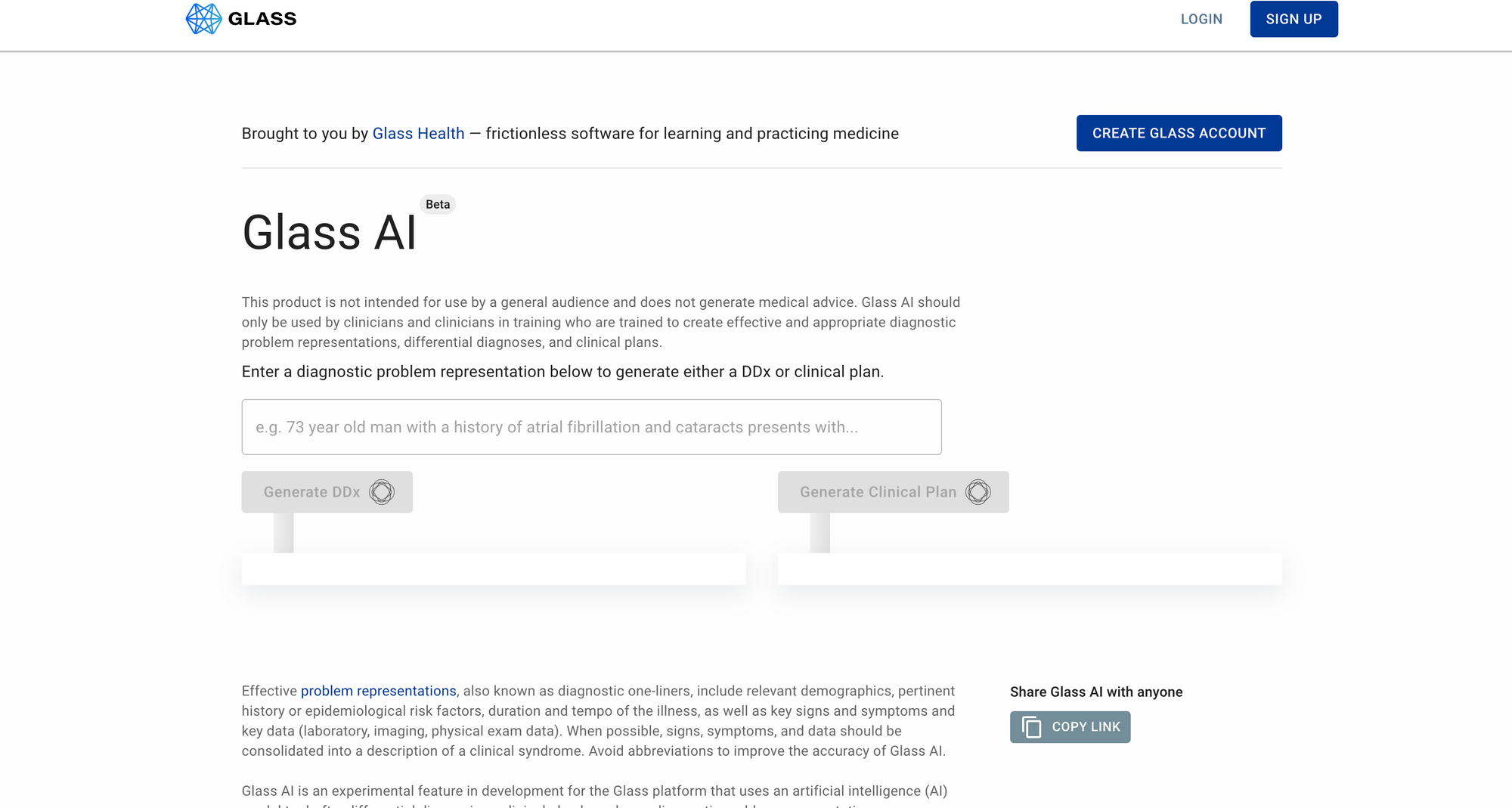Click the SIGN UP button
The height and width of the screenshot is (808, 1512).
click(1294, 19)
